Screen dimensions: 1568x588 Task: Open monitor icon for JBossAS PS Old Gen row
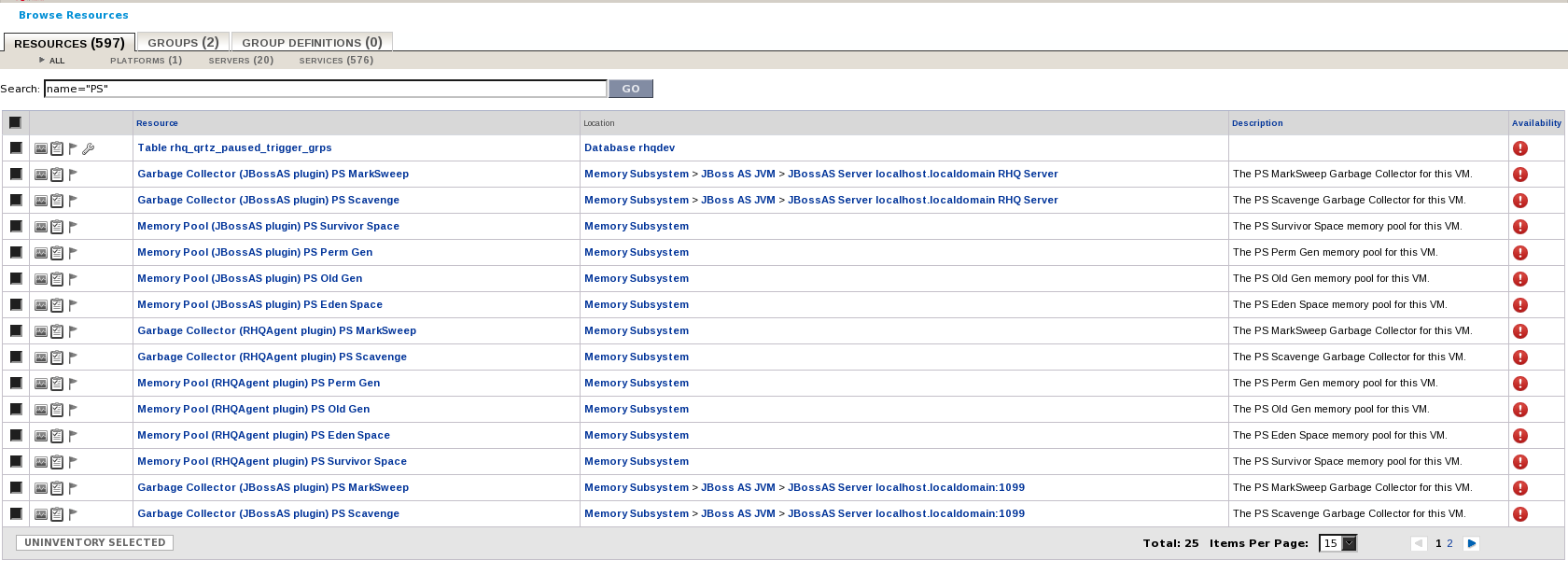point(41,279)
